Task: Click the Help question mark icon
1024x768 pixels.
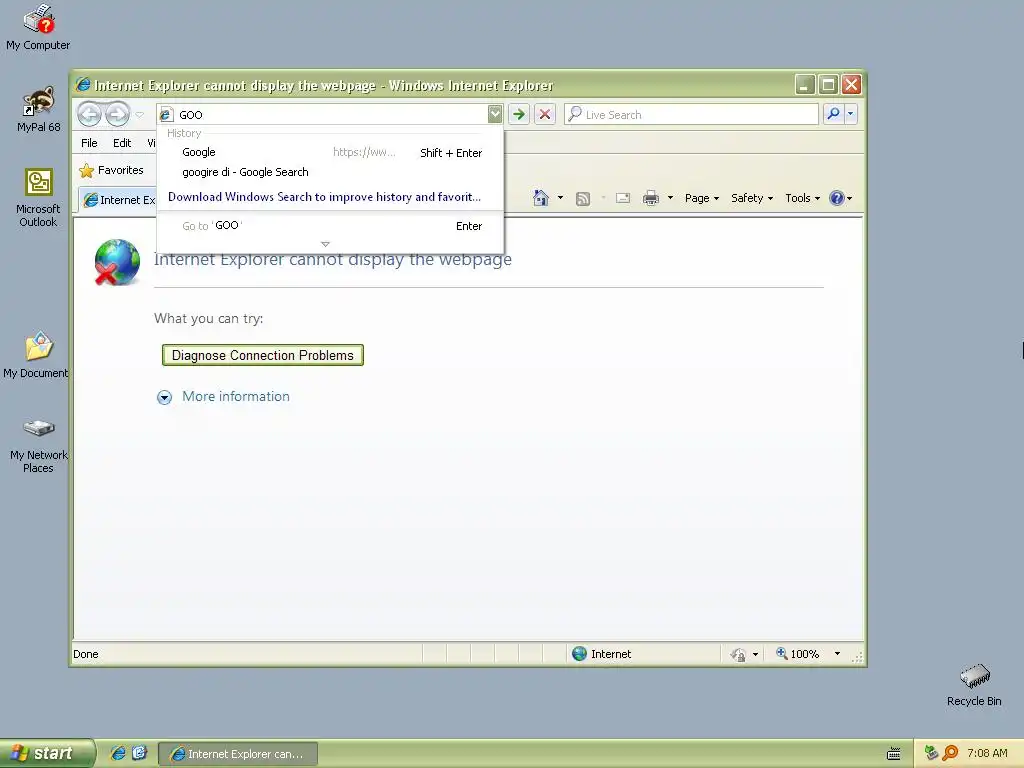Action: pyautogui.click(x=837, y=198)
